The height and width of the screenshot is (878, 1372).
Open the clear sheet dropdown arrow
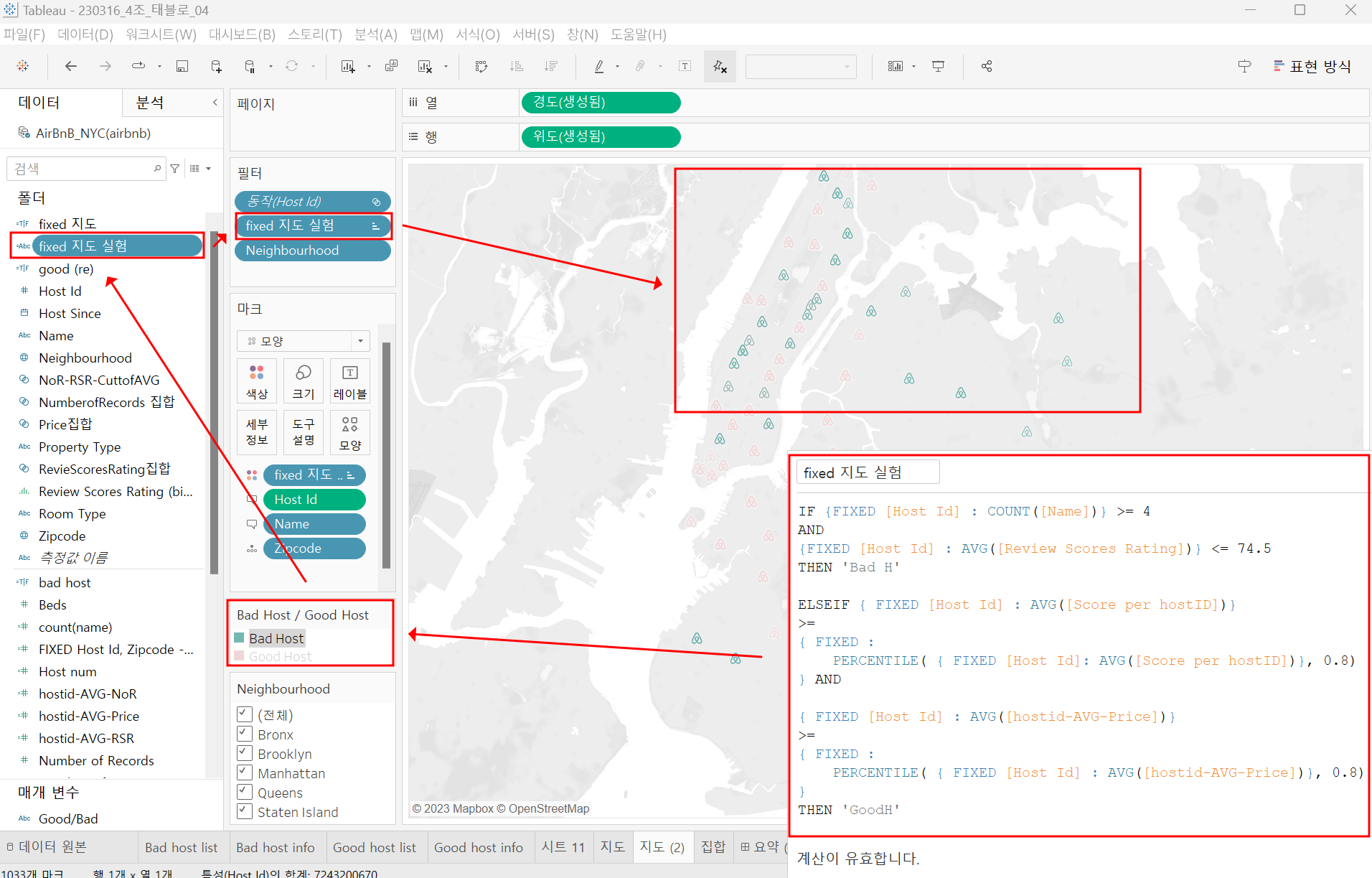tap(446, 67)
